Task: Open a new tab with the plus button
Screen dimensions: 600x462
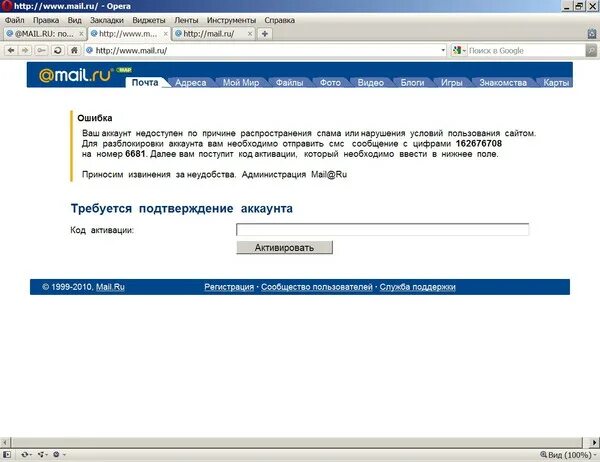Action: pyautogui.click(x=265, y=34)
